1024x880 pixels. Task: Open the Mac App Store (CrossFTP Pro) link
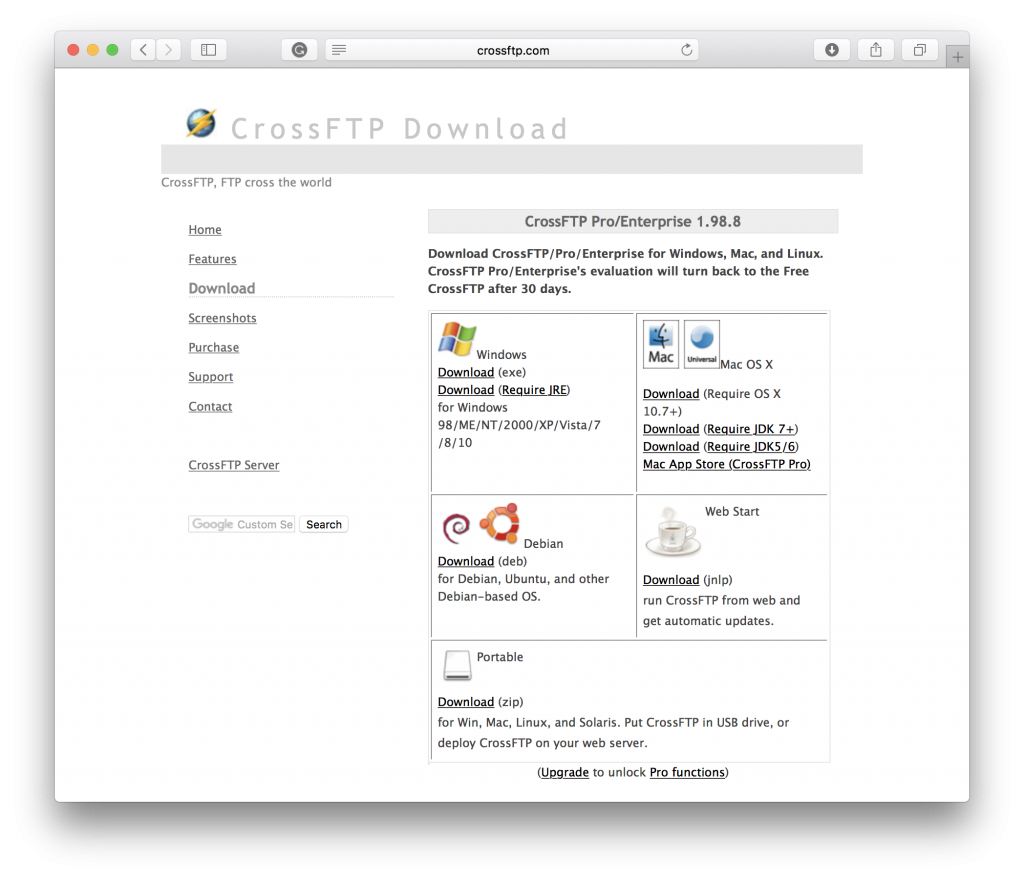tap(727, 464)
